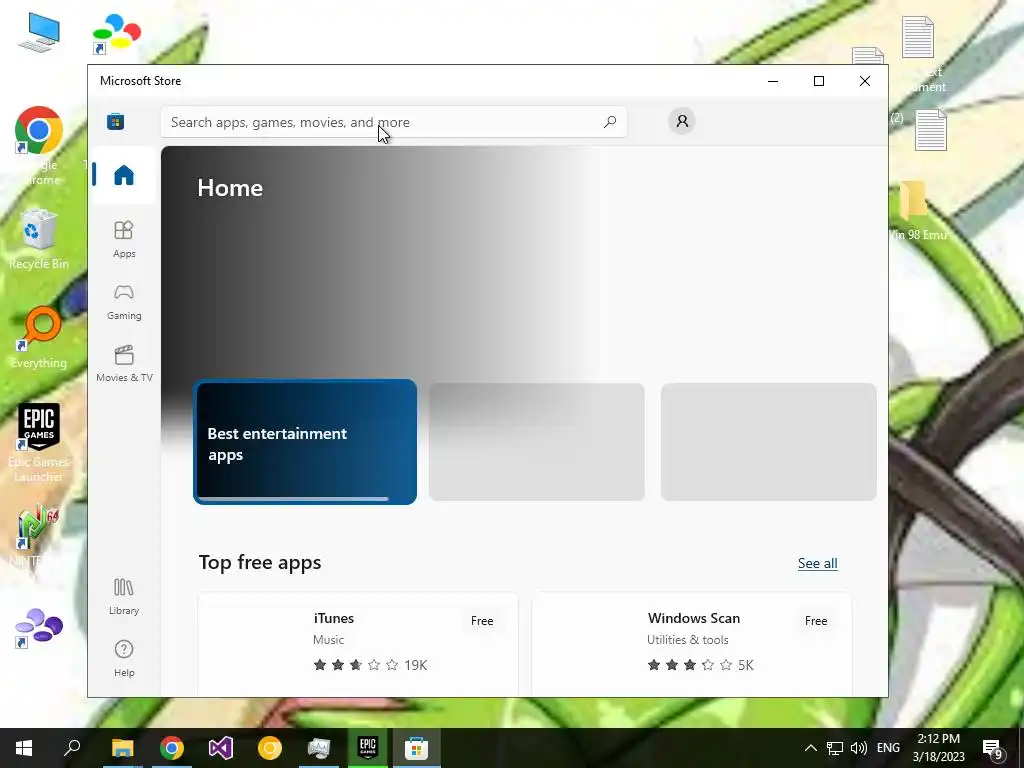Click Utilities & tools under Windows Scan
Viewport: 1024px width, 768px height.
click(x=688, y=640)
